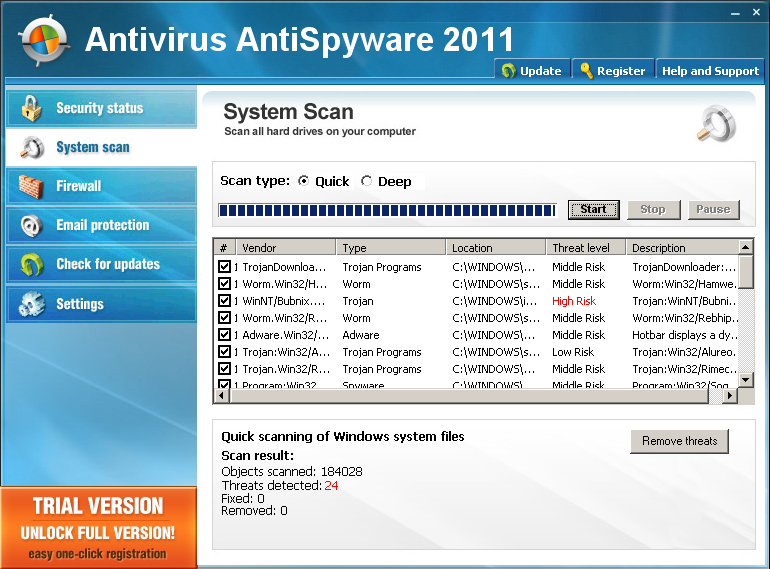Viewport: 770px width, 569px height.
Task: Start the system scan
Action: 594,210
